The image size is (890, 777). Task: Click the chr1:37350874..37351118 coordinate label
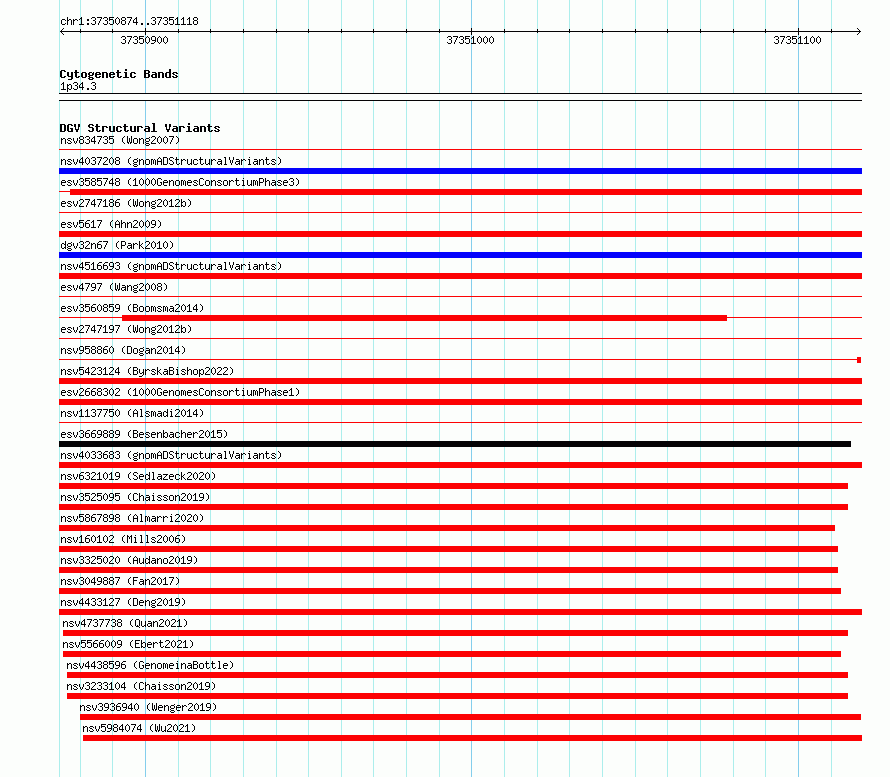129,21
